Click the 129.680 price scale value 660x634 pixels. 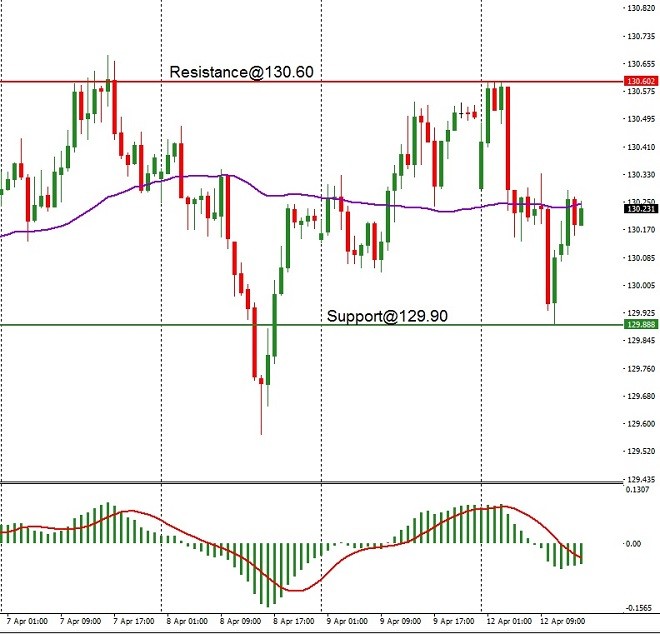[x=641, y=396]
